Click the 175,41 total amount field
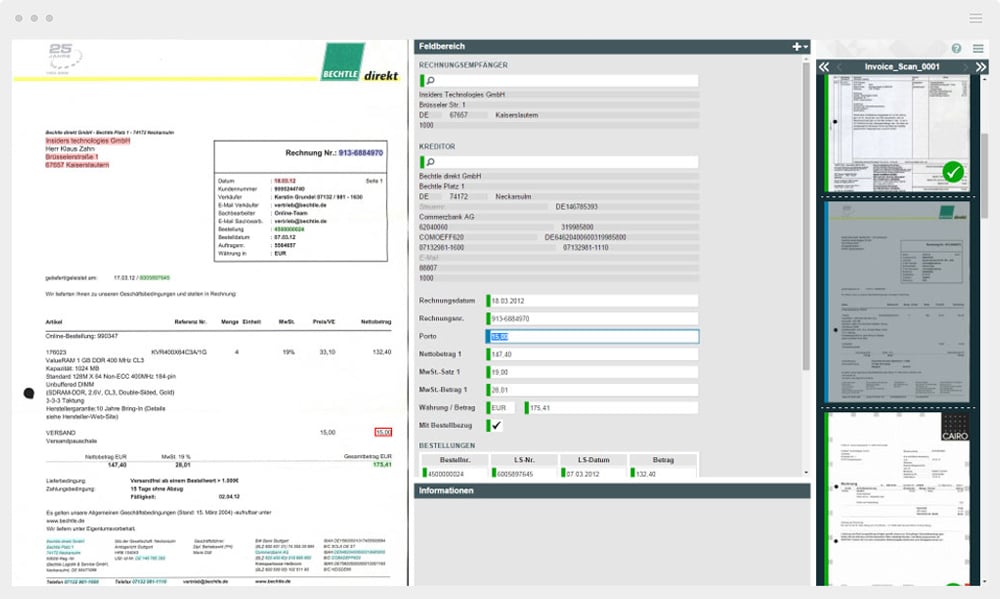This screenshot has width=1000, height=599. (x=612, y=408)
